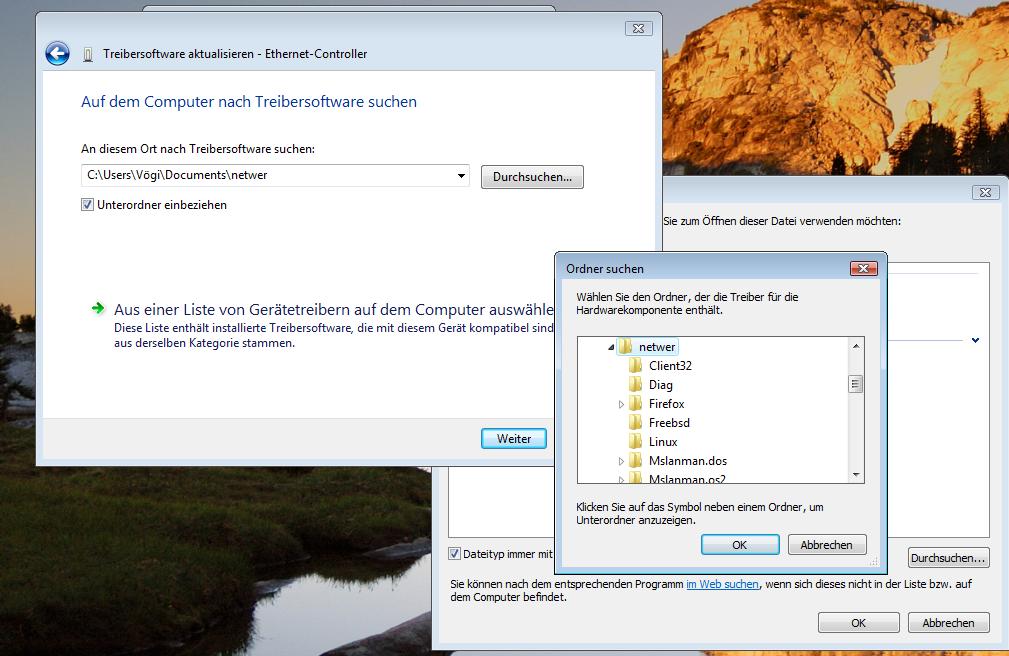Screen dimensions: 1009x656
Task: Click the green arrow for driver list option
Action: 98,309
